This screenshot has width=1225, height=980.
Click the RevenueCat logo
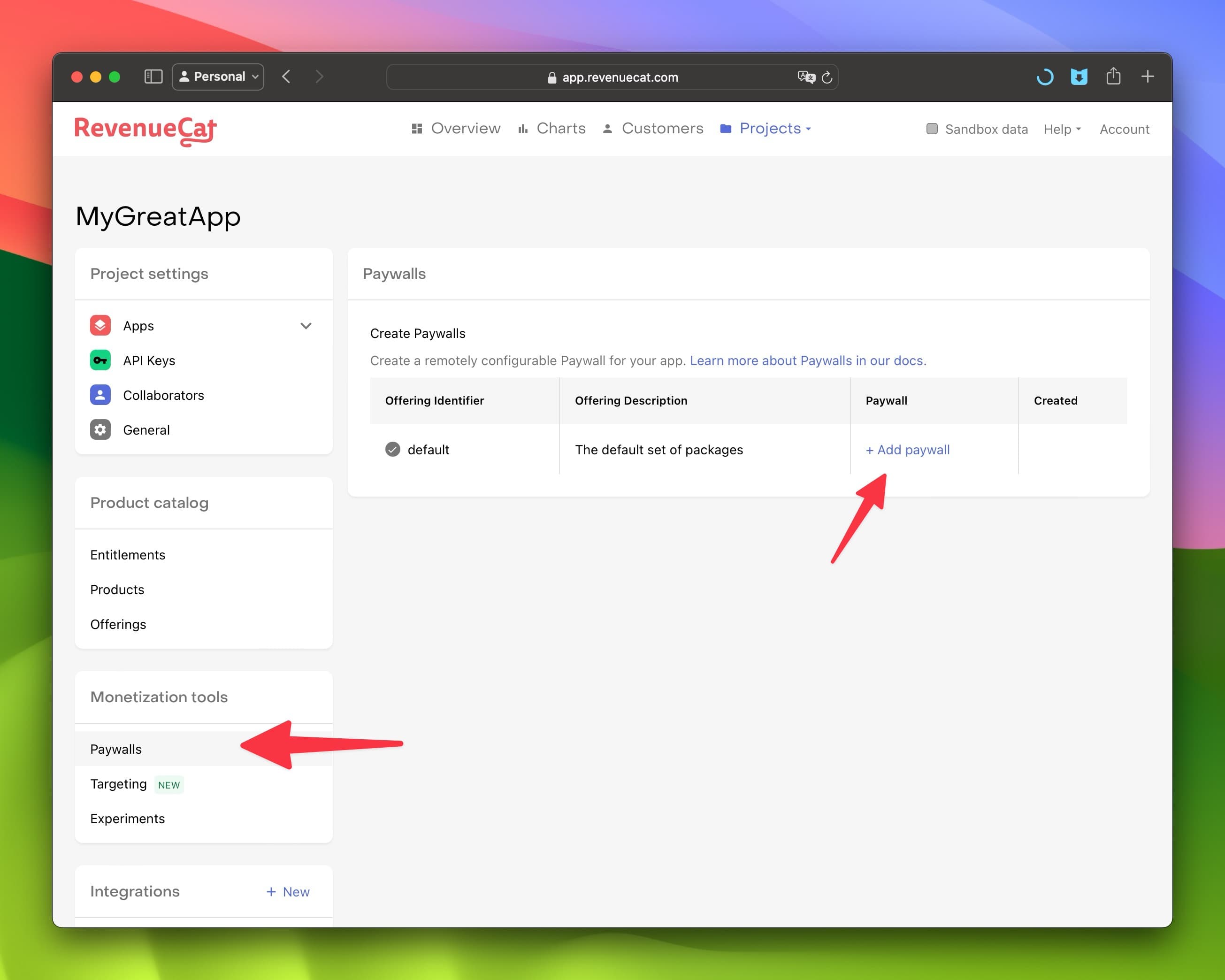coord(145,130)
